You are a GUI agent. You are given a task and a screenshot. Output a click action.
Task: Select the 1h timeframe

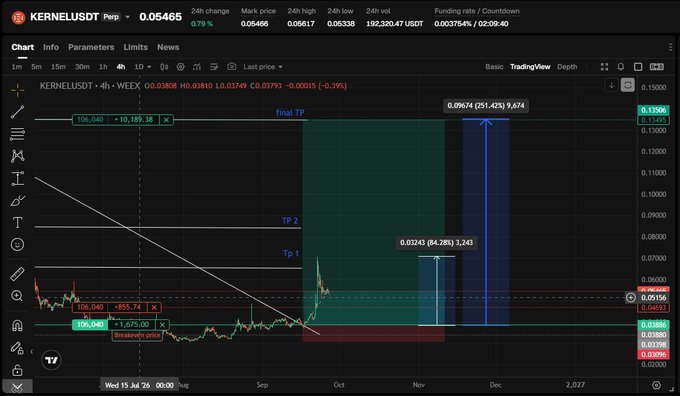click(103, 67)
